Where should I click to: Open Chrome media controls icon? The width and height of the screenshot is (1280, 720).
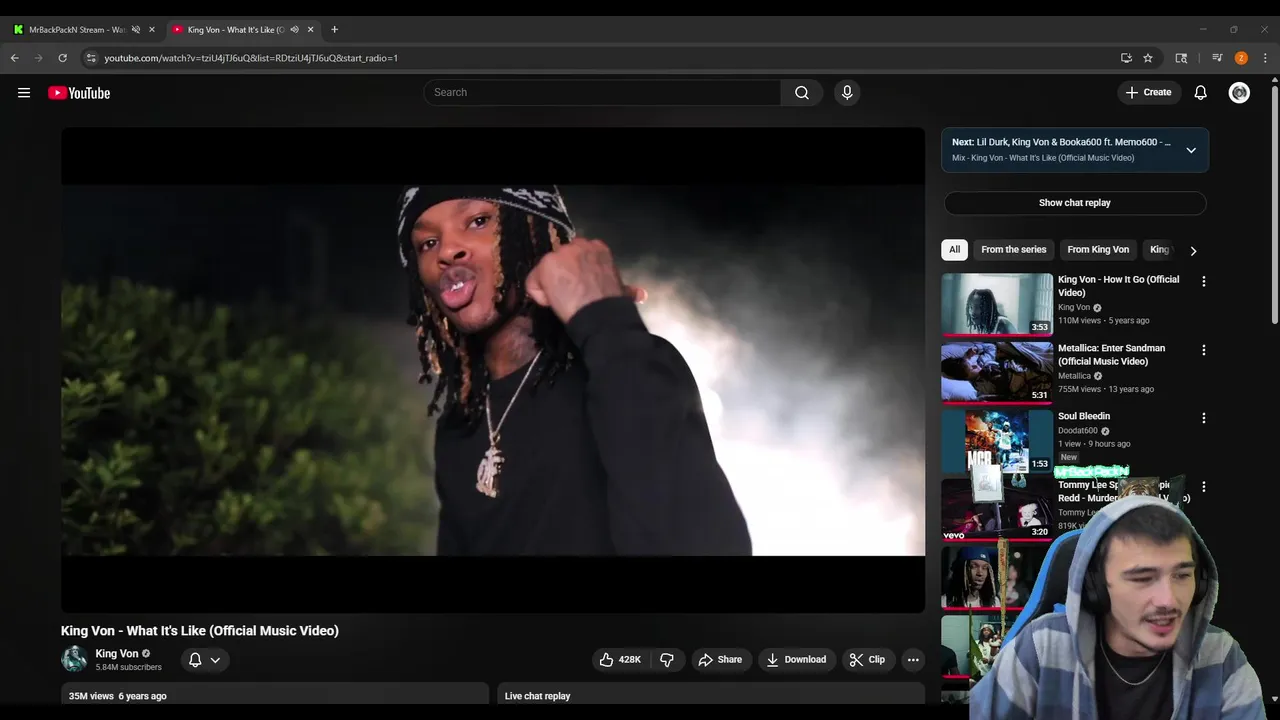coord(1217,58)
